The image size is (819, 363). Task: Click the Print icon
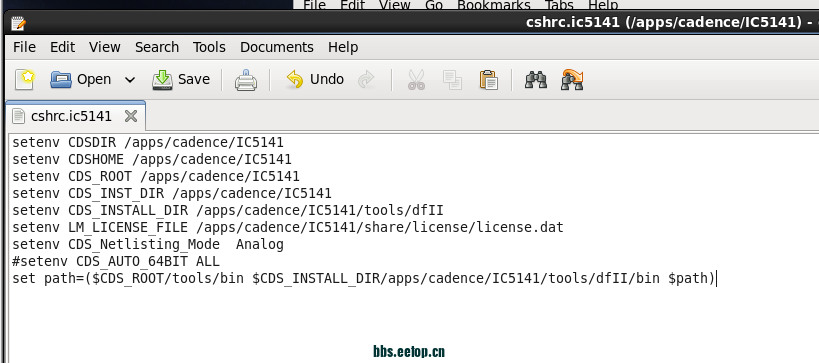click(245, 80)
